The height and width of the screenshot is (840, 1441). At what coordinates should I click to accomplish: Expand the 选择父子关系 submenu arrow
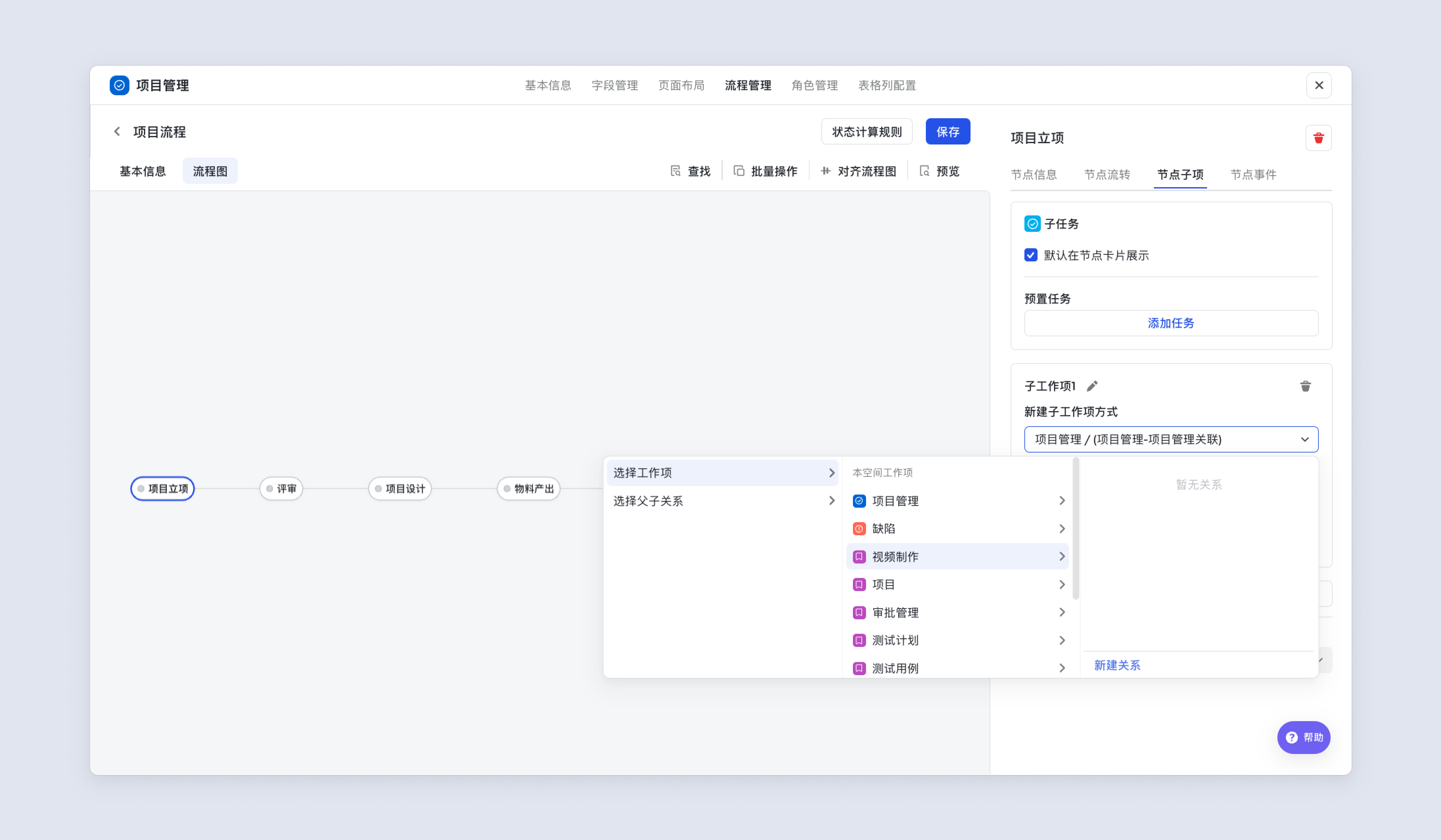832,500
